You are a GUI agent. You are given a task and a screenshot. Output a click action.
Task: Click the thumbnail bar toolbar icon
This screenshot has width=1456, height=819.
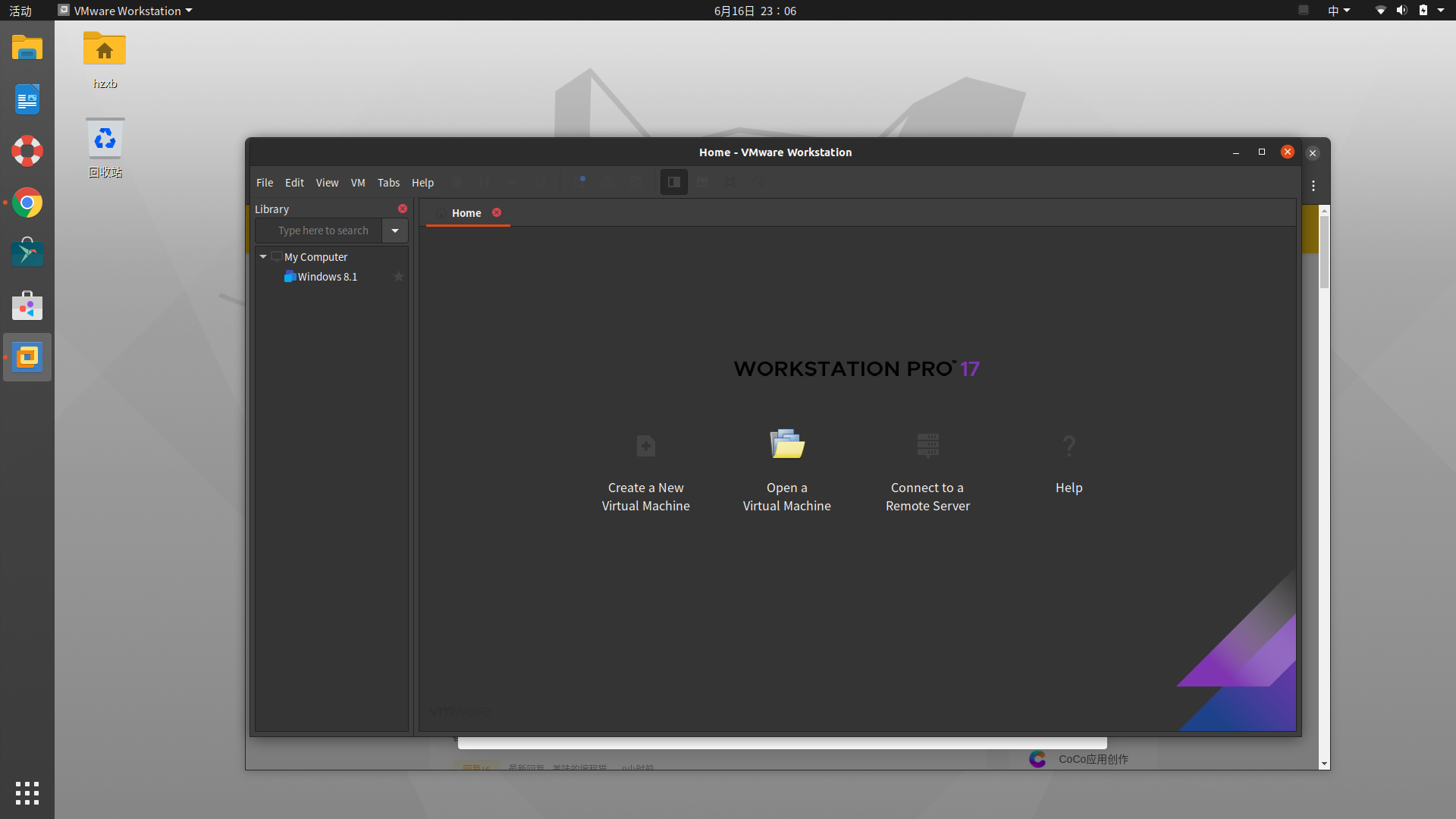point(702,183)
